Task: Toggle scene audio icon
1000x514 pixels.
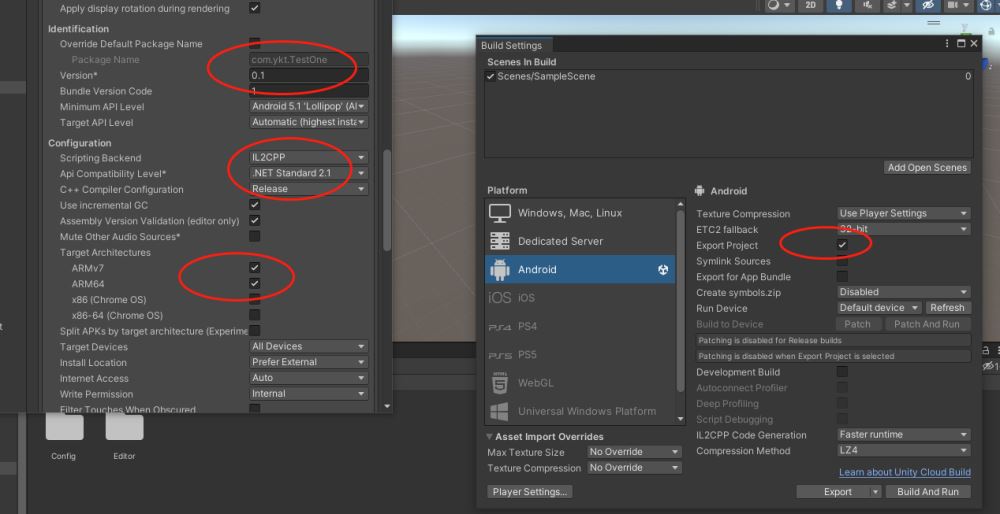Action: (866, 6)
